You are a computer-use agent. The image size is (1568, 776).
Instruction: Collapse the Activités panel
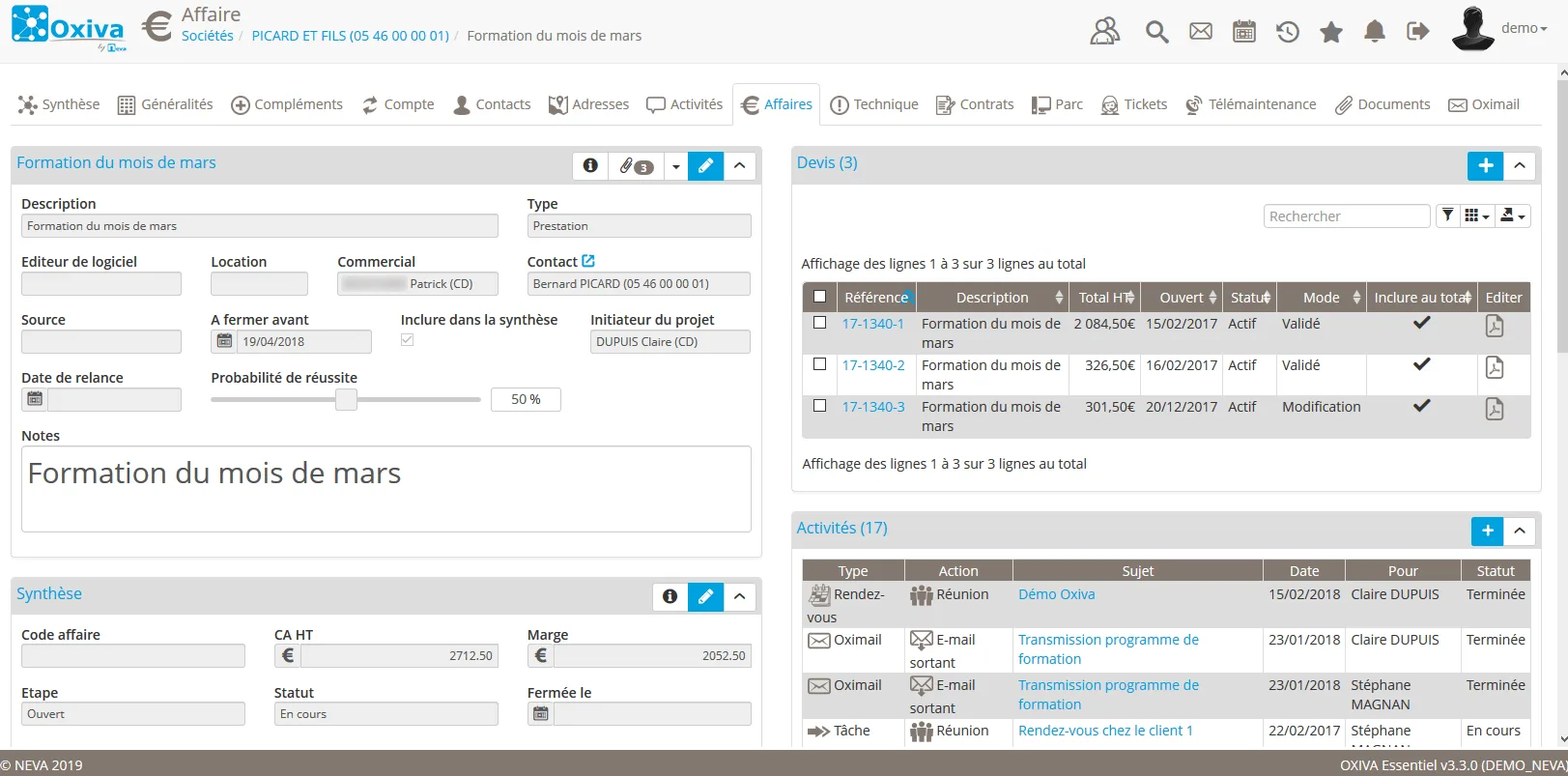coord(1520,531)
